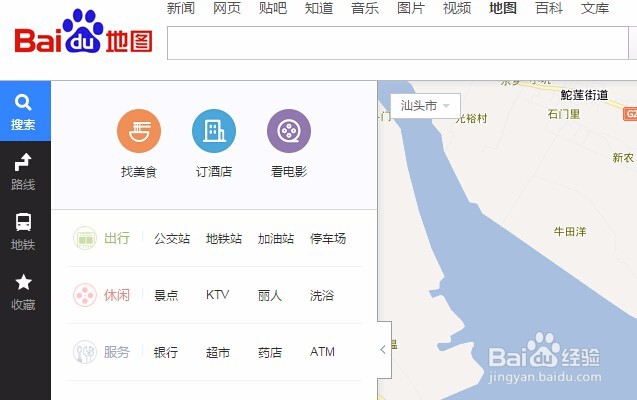The width and height of the screenshot is (637, 400).
Task: Go to the 百科 baike tab
Action: [549, 8]
